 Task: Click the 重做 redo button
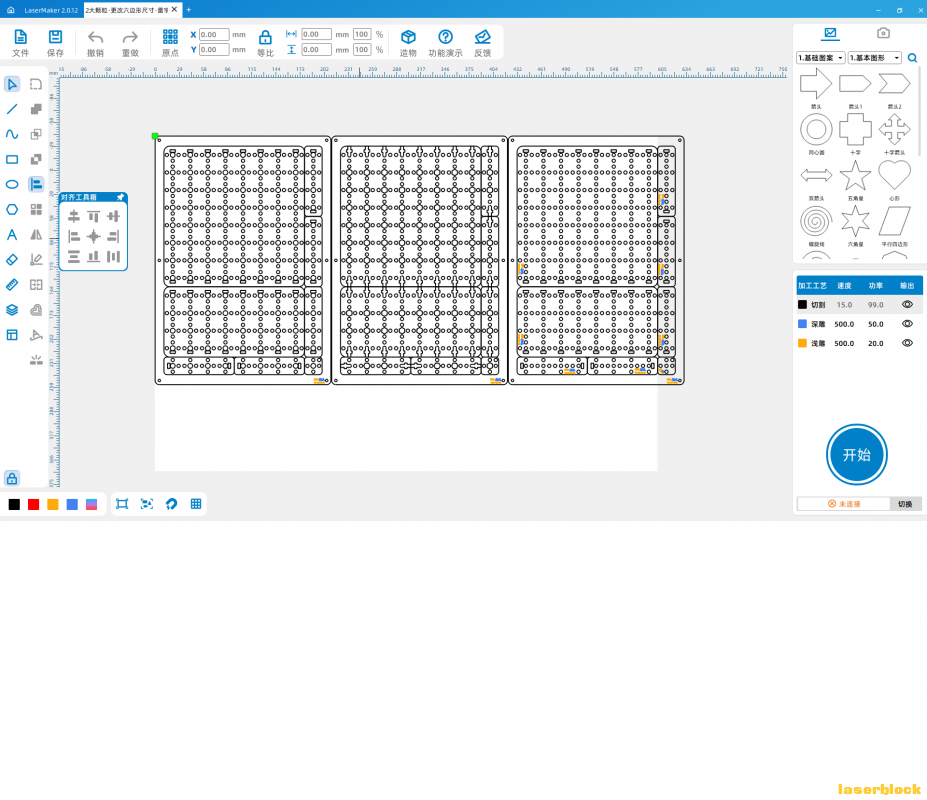pos(130,43)
